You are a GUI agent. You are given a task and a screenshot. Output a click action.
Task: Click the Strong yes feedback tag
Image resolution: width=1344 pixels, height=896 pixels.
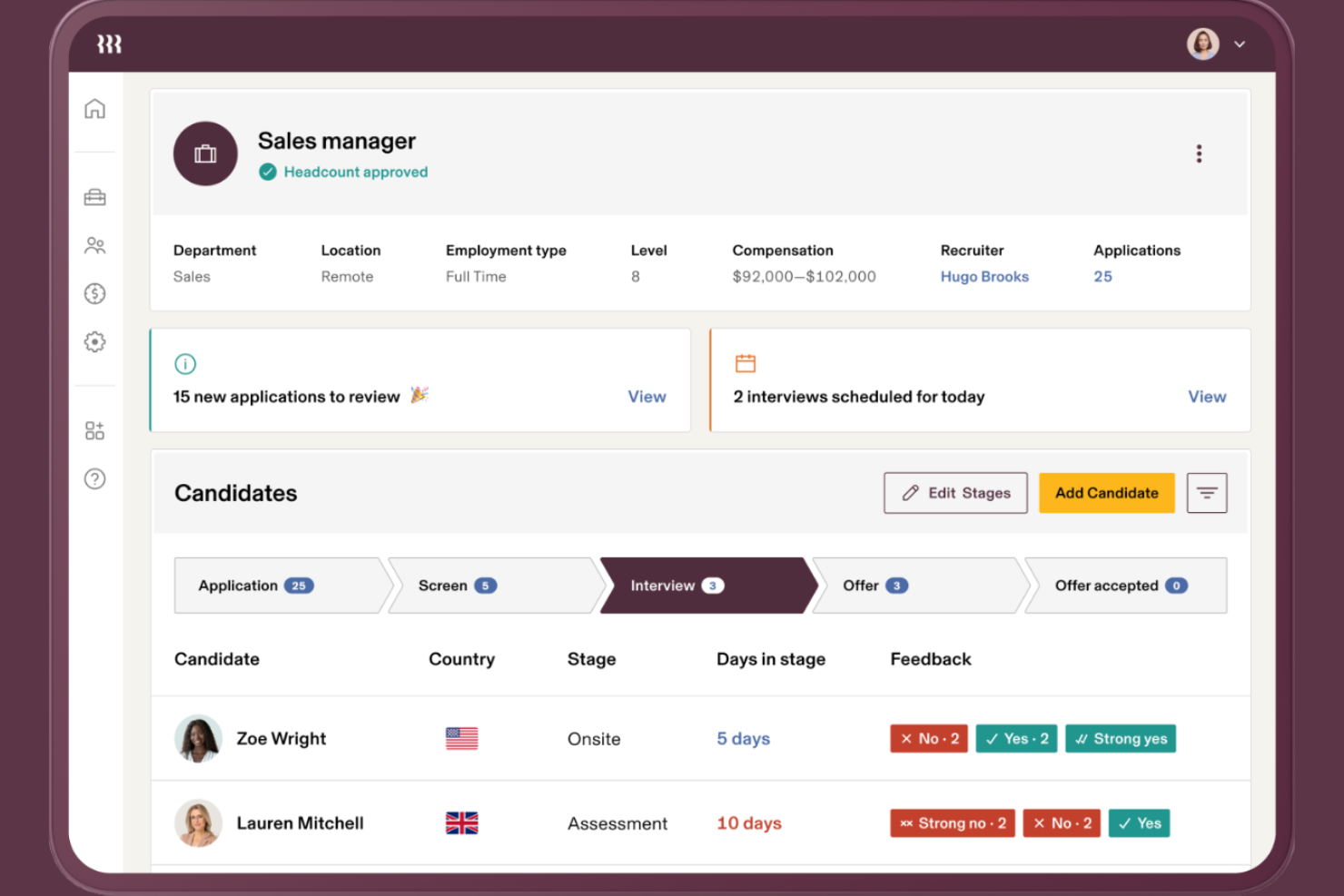coord(1121,739)
